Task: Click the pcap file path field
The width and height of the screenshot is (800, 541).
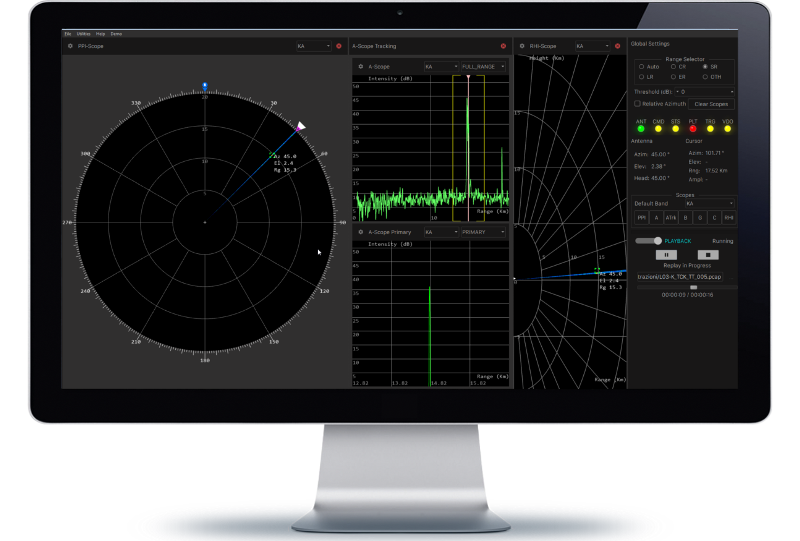Action: [679, 277]
